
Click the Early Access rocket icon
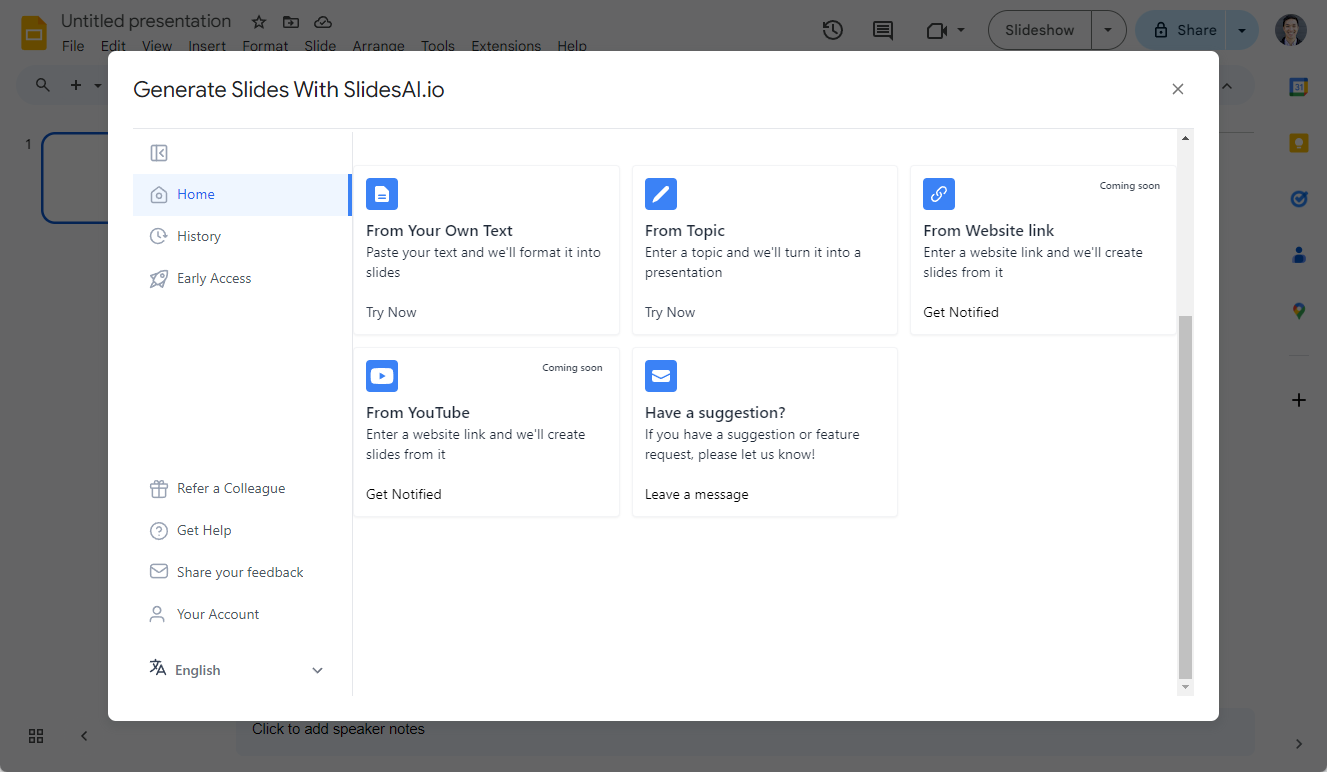[x=158, y=279]
